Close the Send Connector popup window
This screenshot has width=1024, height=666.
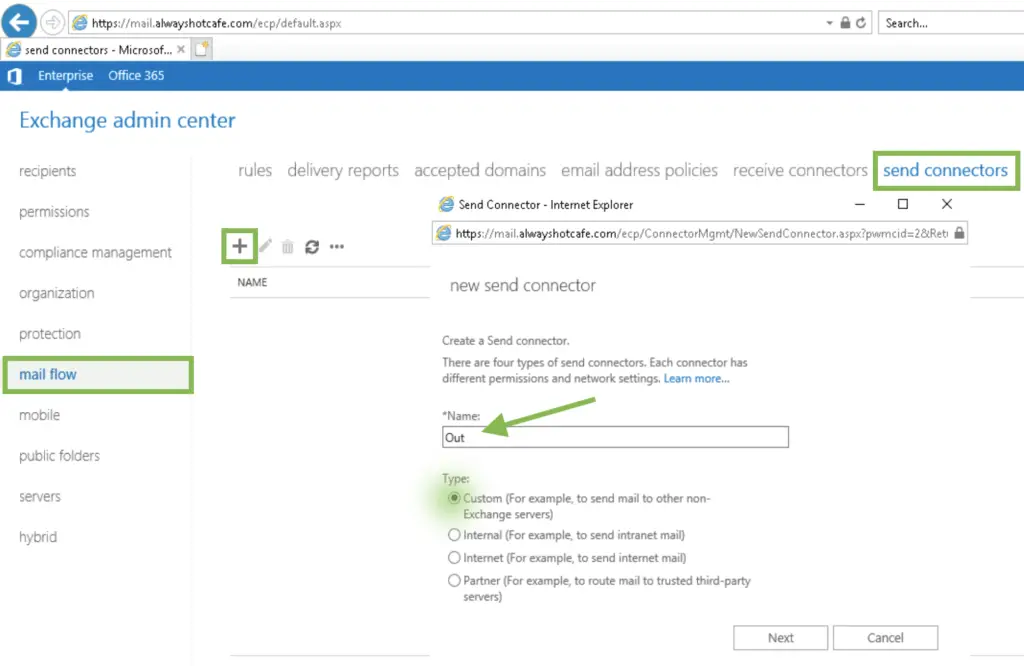pos(946,204)
